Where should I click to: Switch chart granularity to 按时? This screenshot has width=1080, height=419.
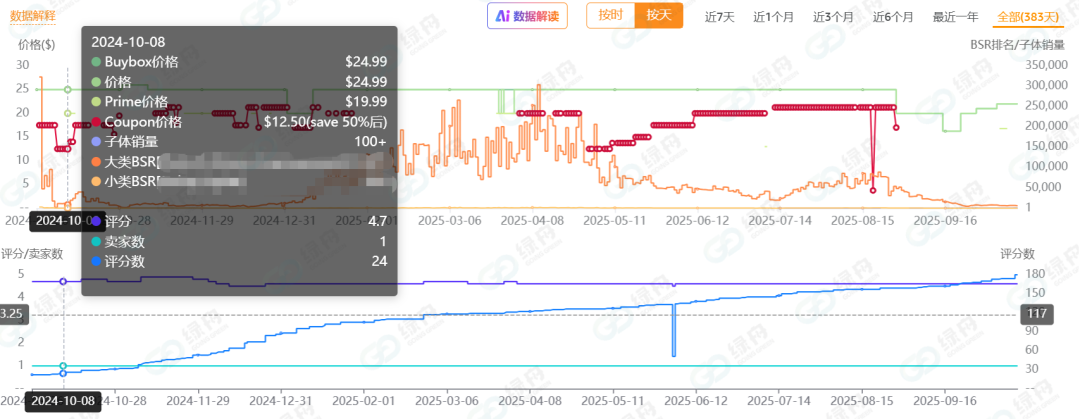pyautogui.click(x=610, y=15)
